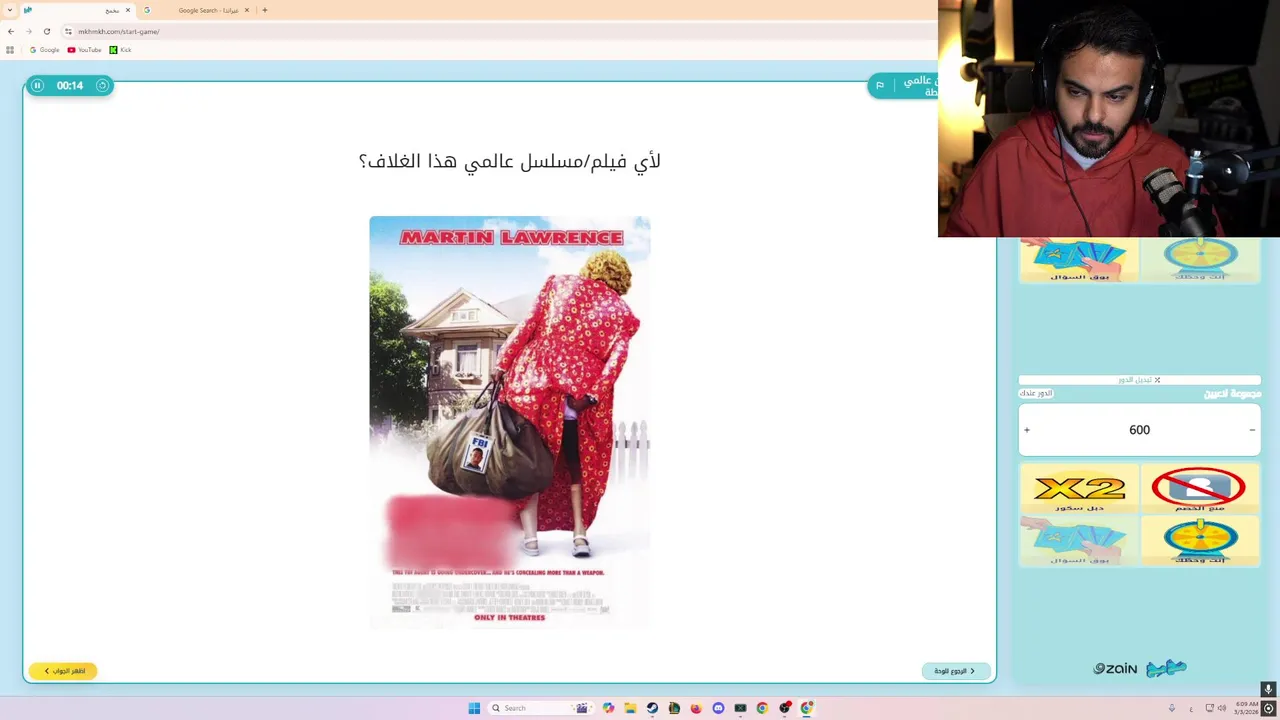Reload the page

point(46,31)
